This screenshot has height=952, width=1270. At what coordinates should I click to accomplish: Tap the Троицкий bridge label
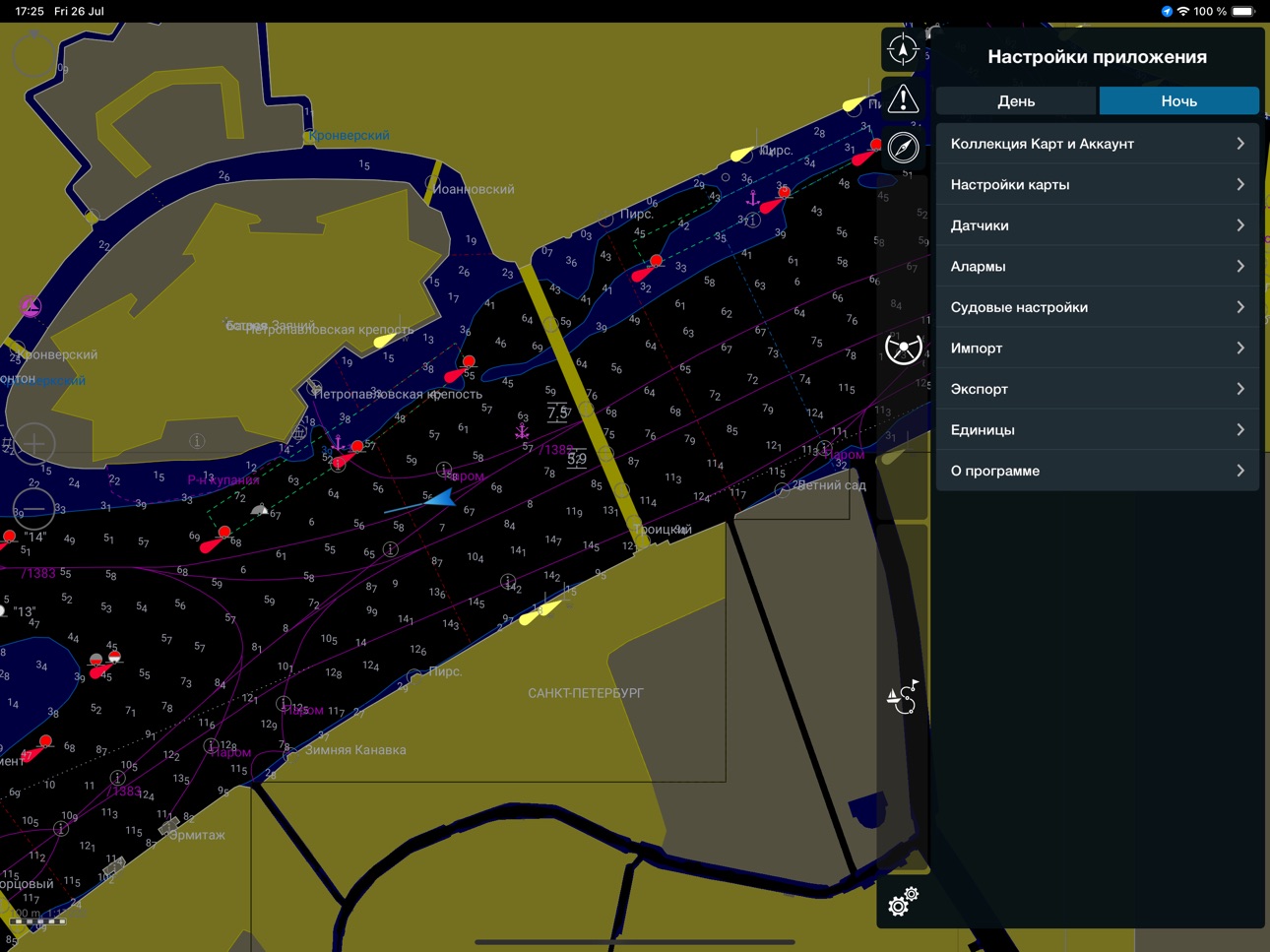coord(663,530)
